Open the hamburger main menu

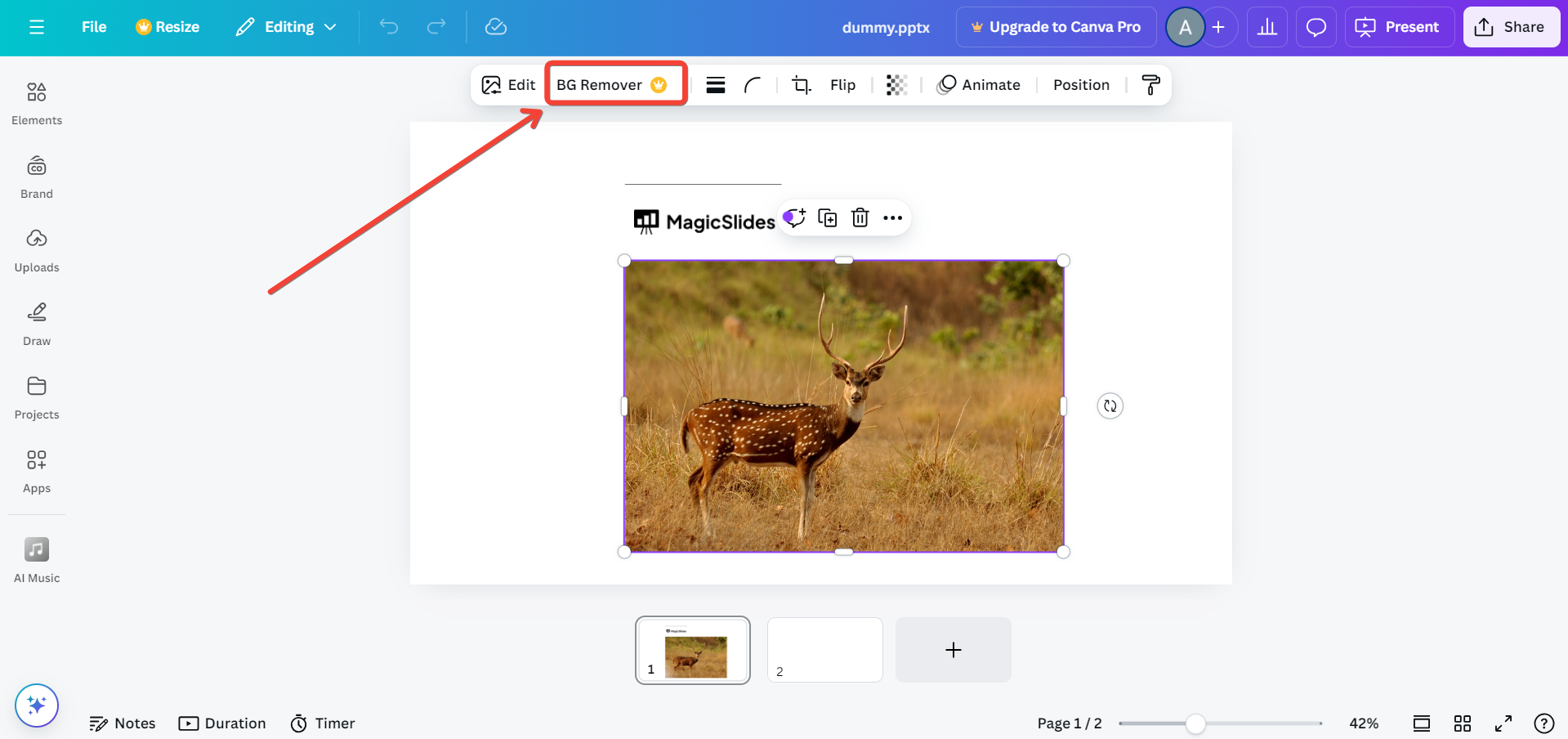point(37,27)
